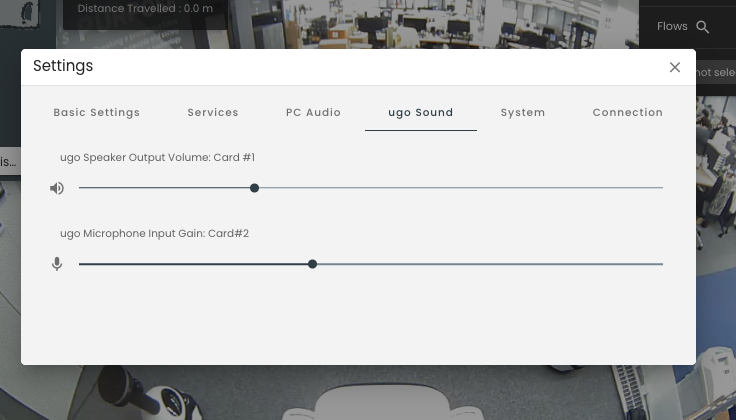Select the ugo Sound tab
This screenshot has height=420, width=736.
pos(421,113)
